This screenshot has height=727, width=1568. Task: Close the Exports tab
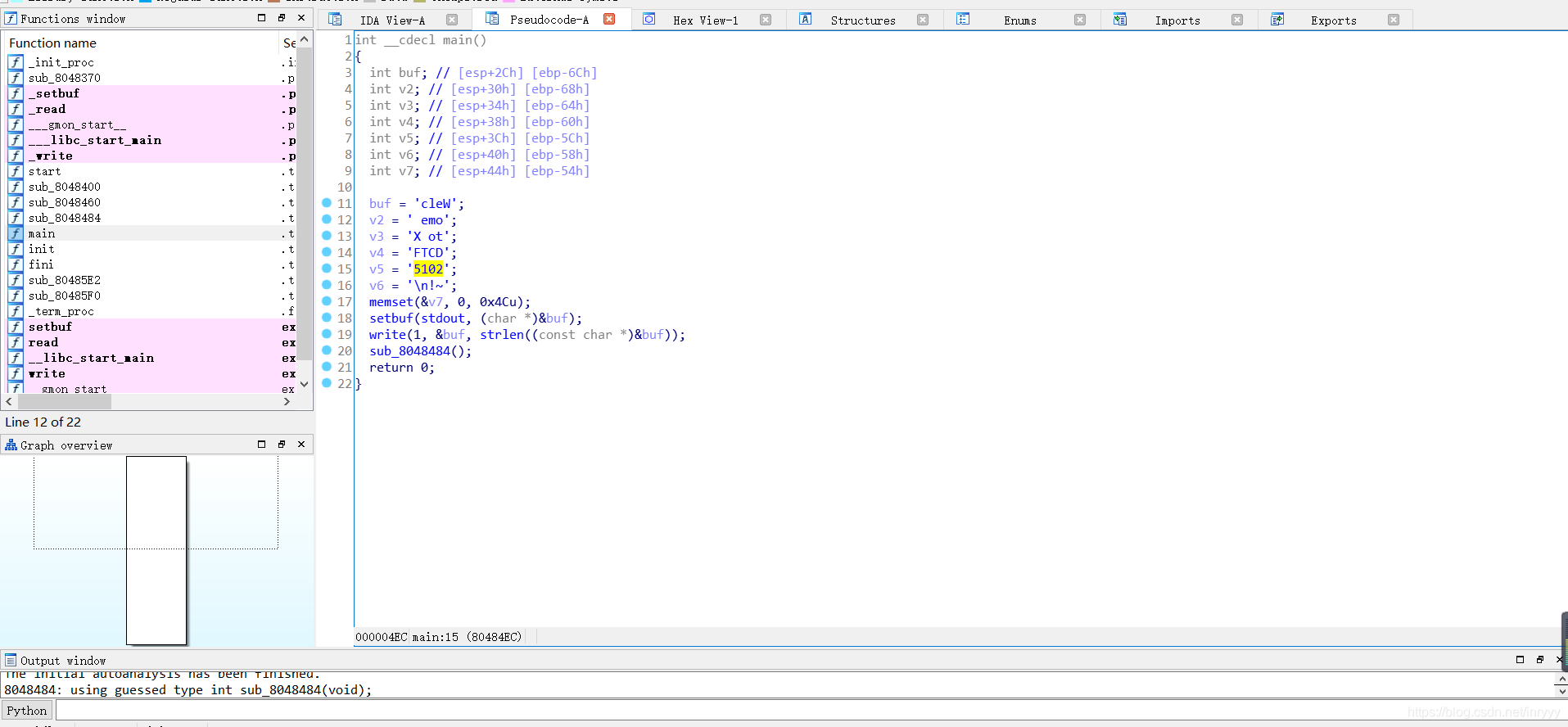1394,20
